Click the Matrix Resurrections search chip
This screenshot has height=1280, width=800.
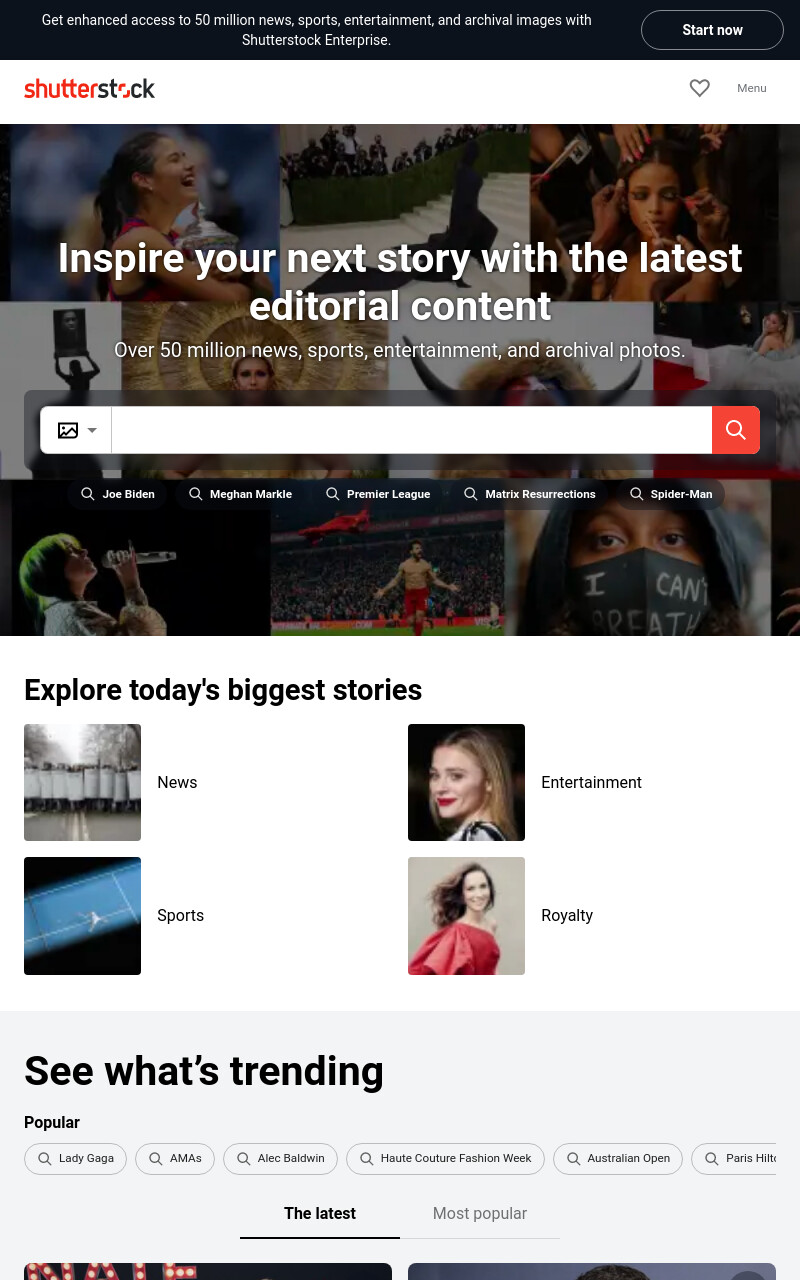(530, 494)
